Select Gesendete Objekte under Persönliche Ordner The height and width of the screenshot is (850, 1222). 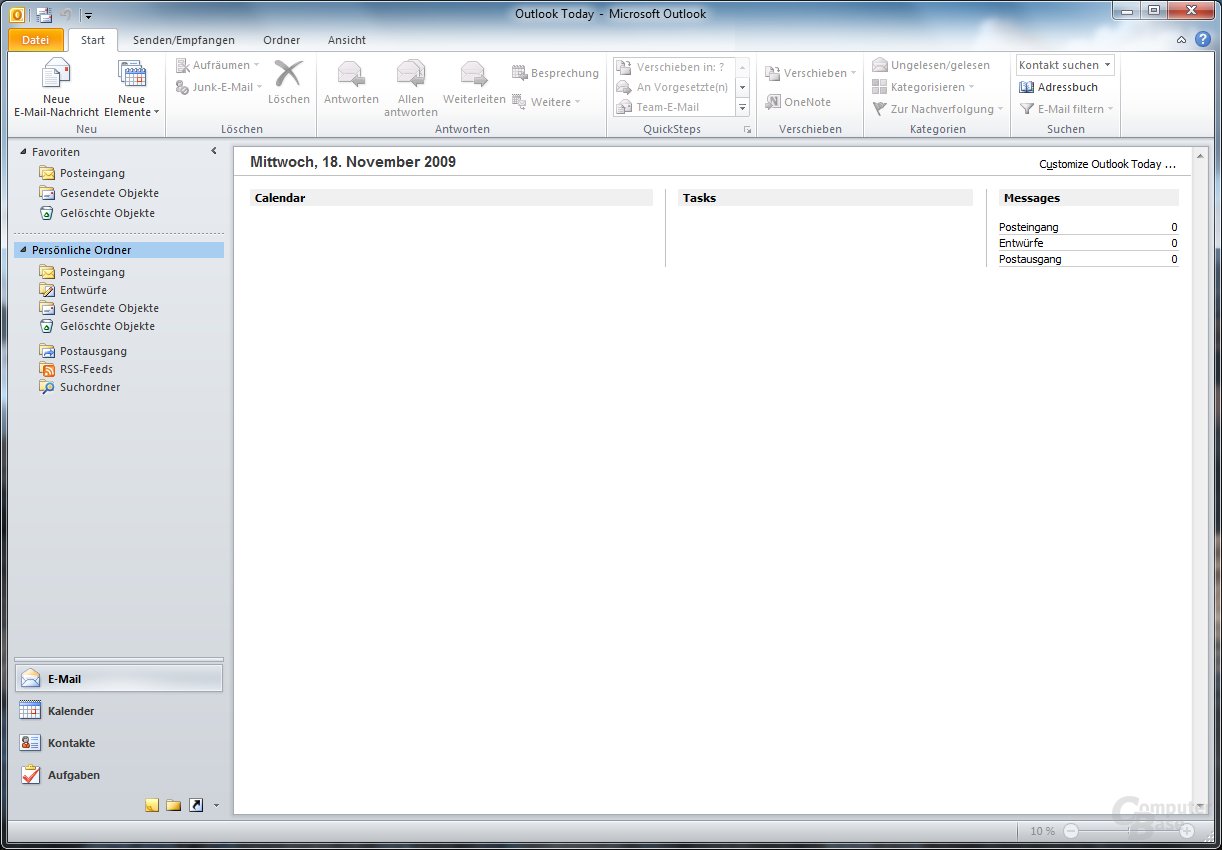coord(109,308)
